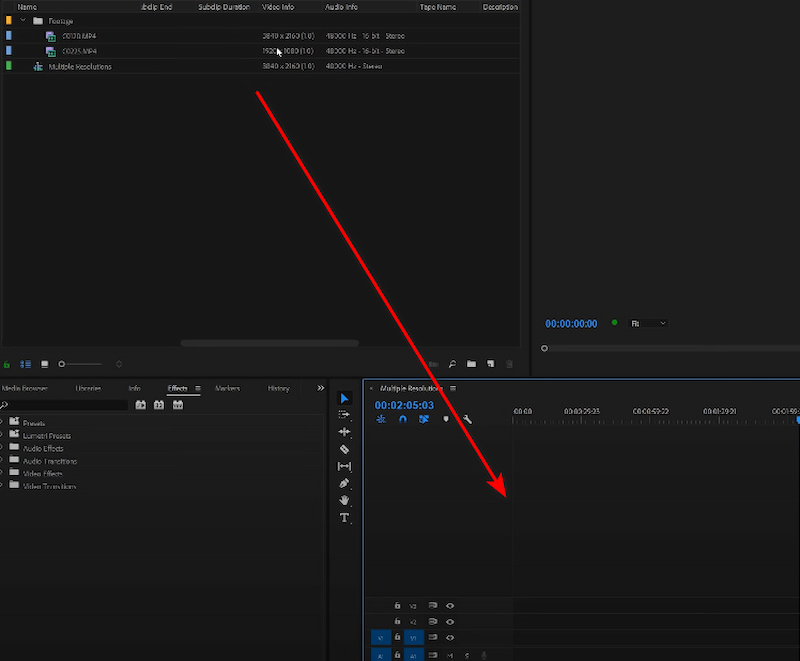
Task: Toggle V3 track output eye
Action: click(450, 606)
